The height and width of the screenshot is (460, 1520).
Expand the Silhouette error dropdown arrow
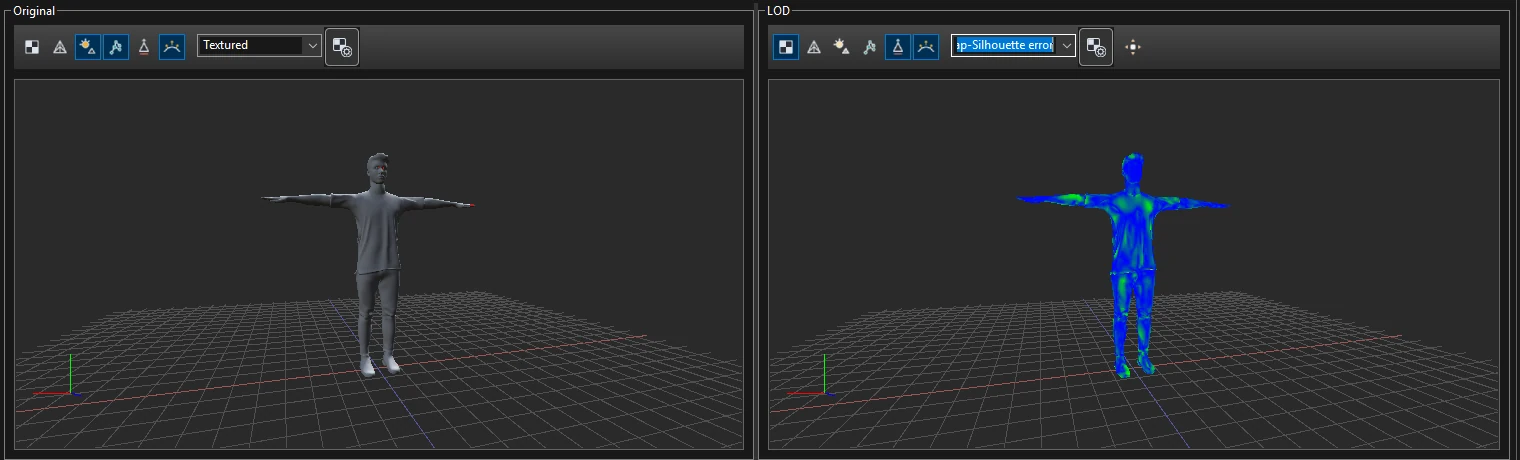click(x=1066, y=45)
